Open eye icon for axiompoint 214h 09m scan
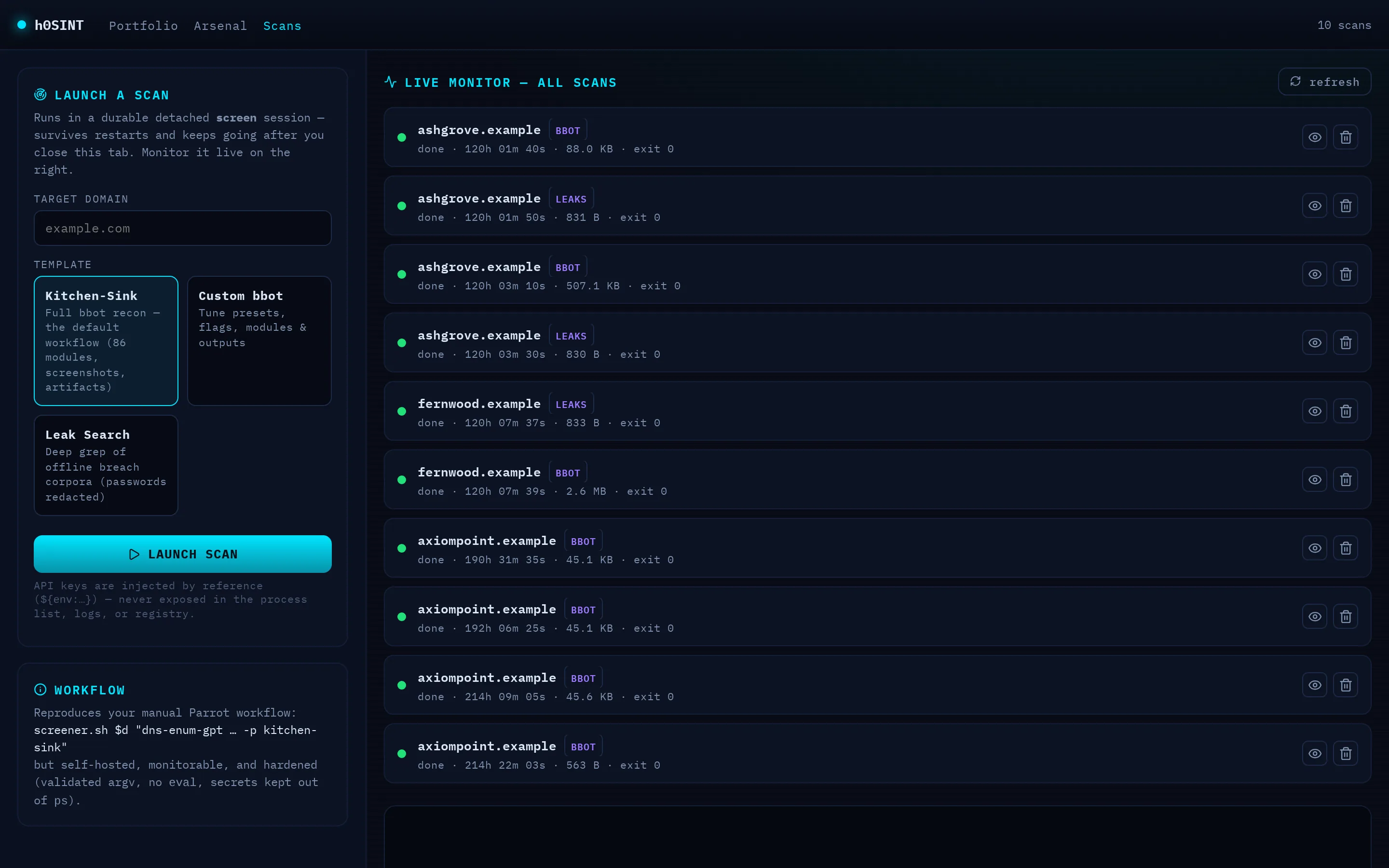Image resolution: width=1389 pixels, height=868 pixels. 1314,685
